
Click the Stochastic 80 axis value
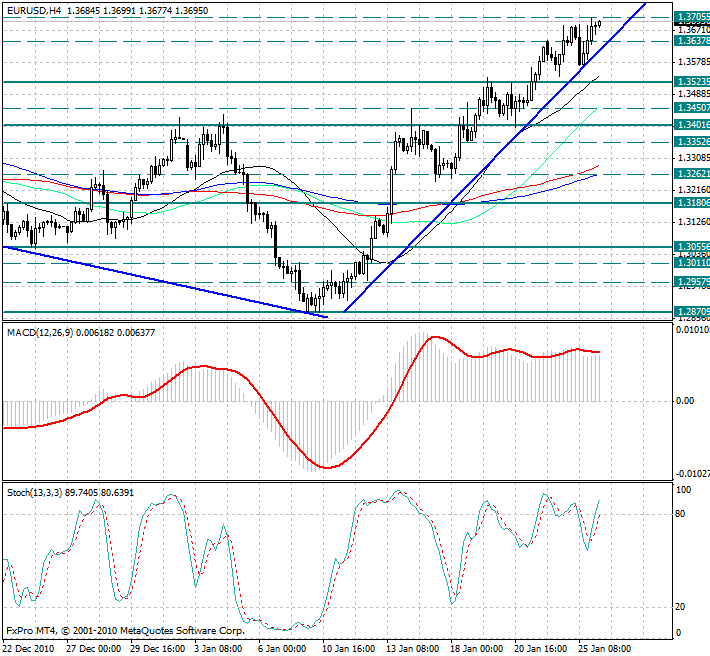pos(681,514)
